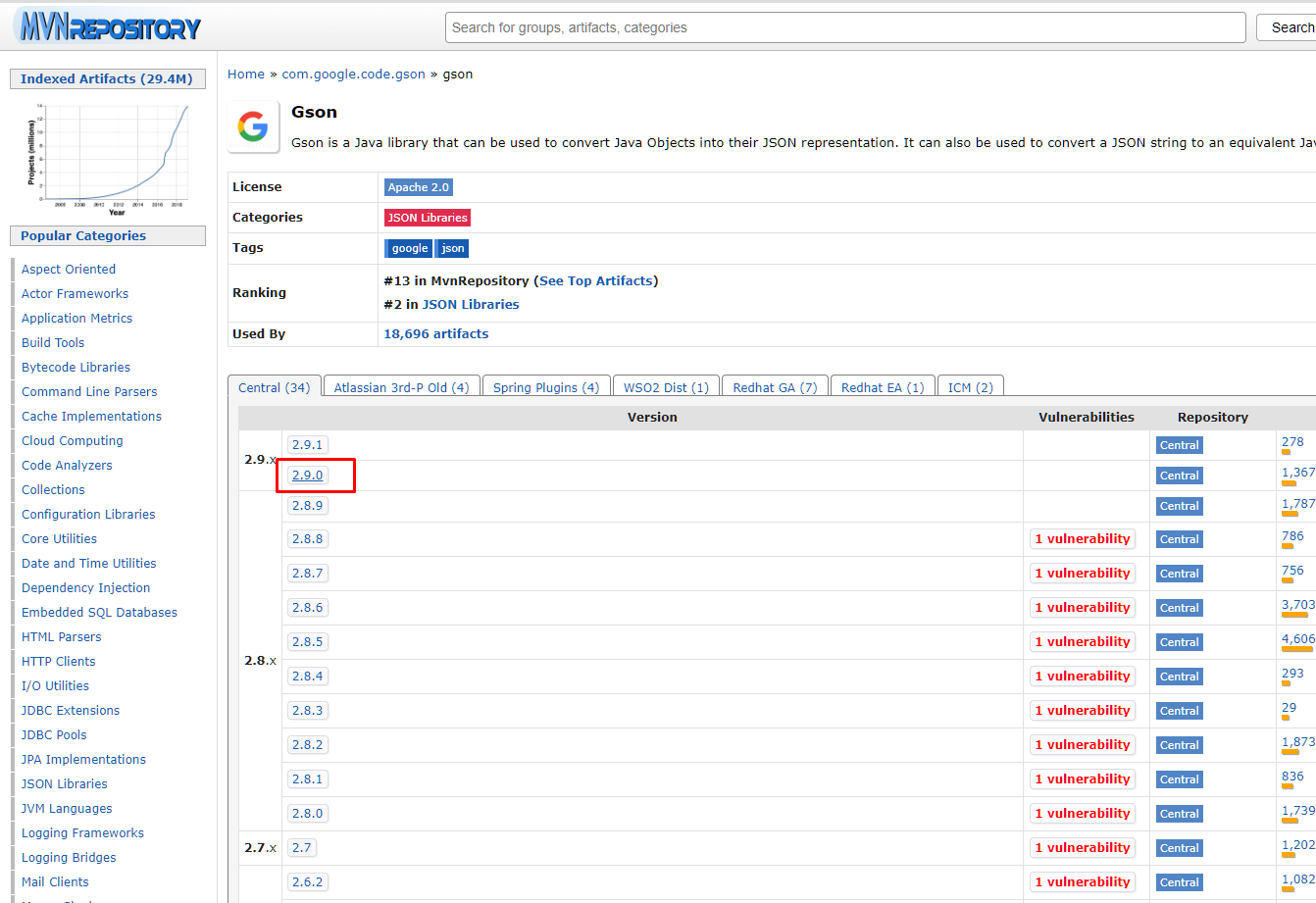
Task: Open version 2.8.2
Action: click(307, 745)
